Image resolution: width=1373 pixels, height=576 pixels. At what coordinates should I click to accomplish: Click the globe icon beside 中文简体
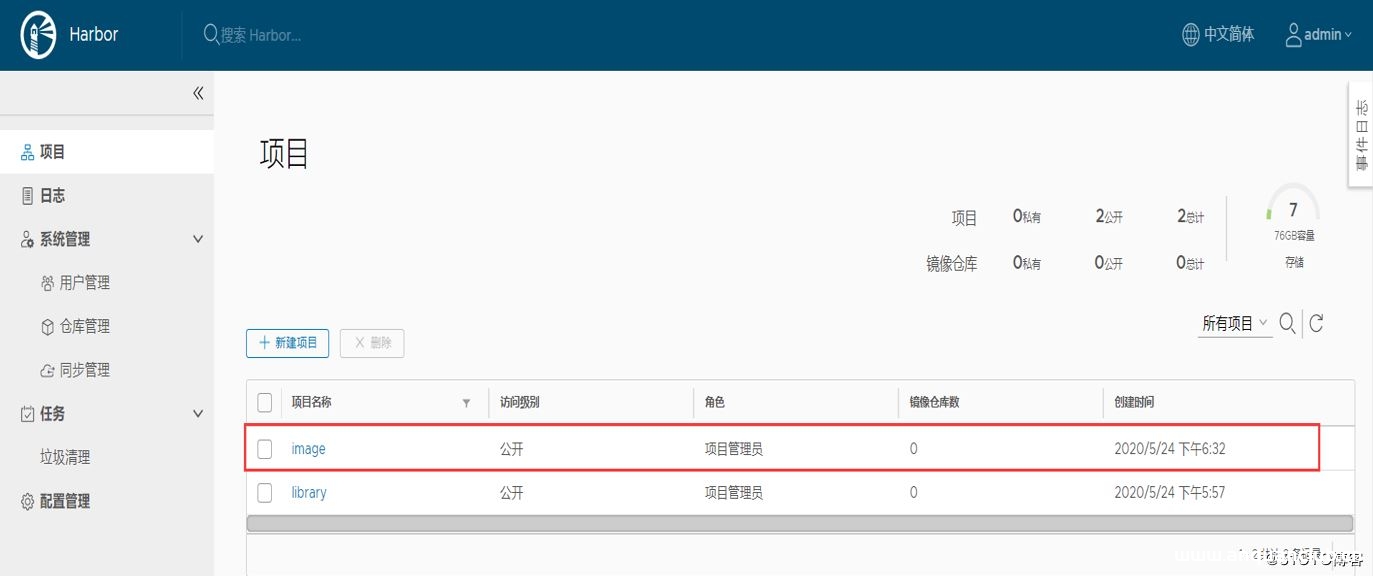click(x=1189, y=33)
